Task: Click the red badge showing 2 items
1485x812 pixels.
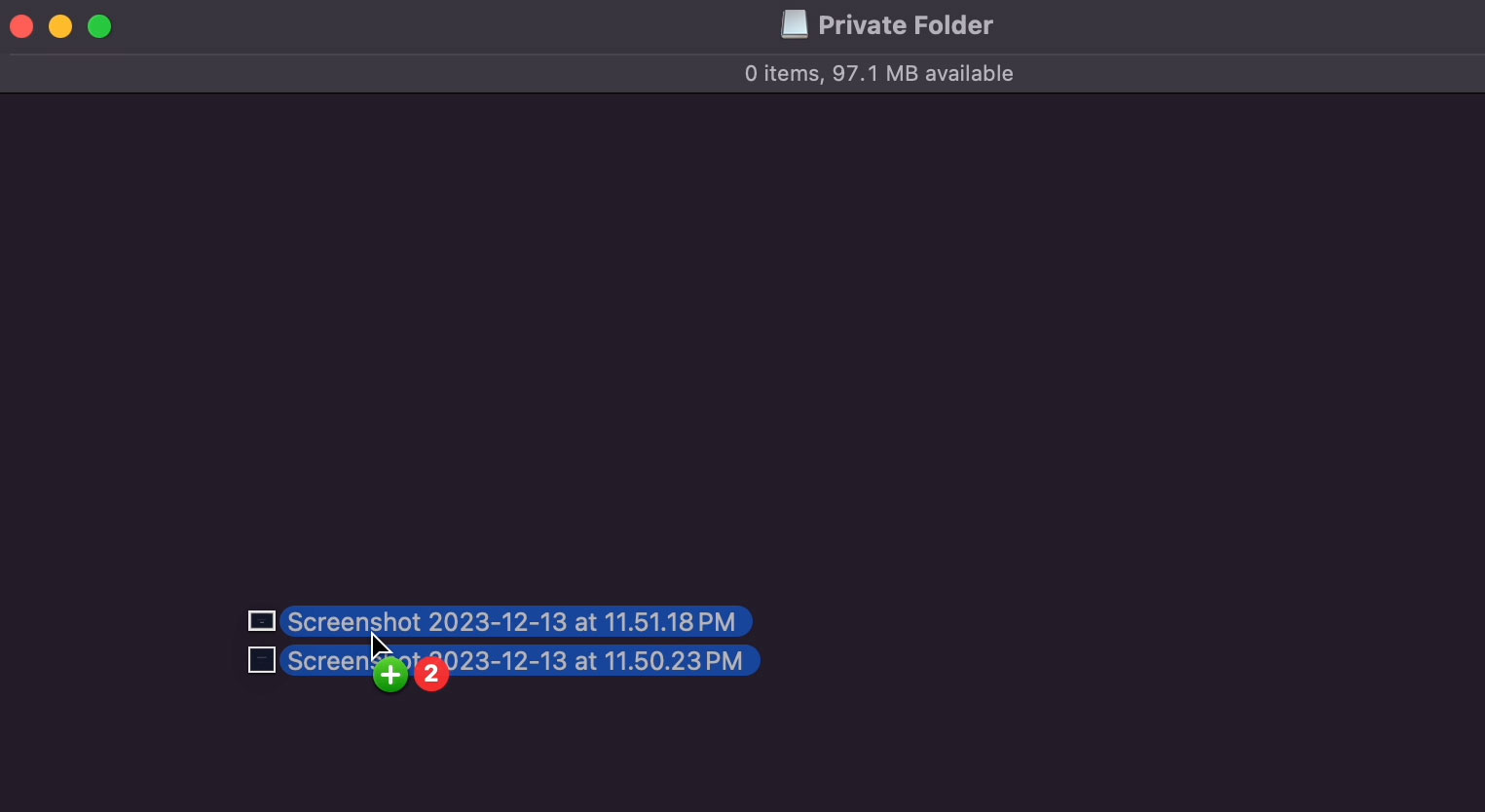Action: pyautogui.click(x=431, y=674)
